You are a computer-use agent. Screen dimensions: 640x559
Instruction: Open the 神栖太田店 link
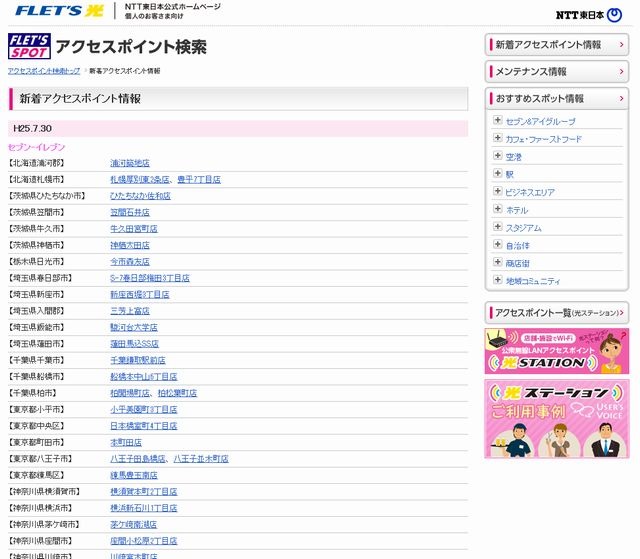(130, 245)
